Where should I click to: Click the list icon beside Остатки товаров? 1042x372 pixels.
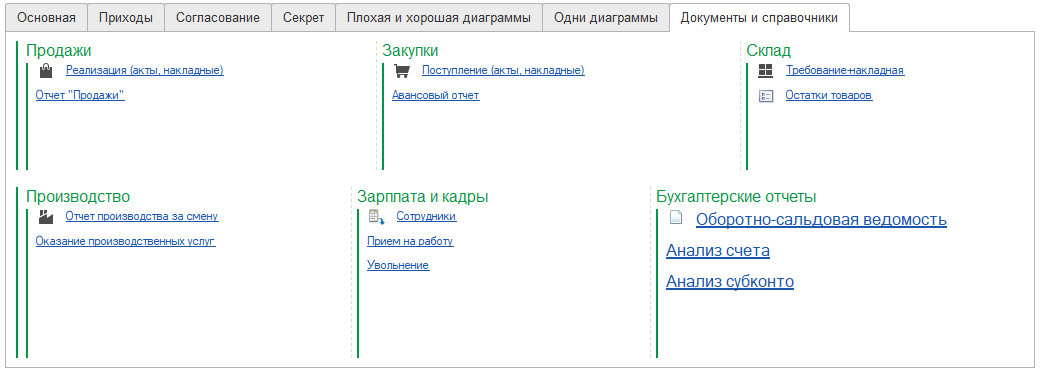point(766,96)
